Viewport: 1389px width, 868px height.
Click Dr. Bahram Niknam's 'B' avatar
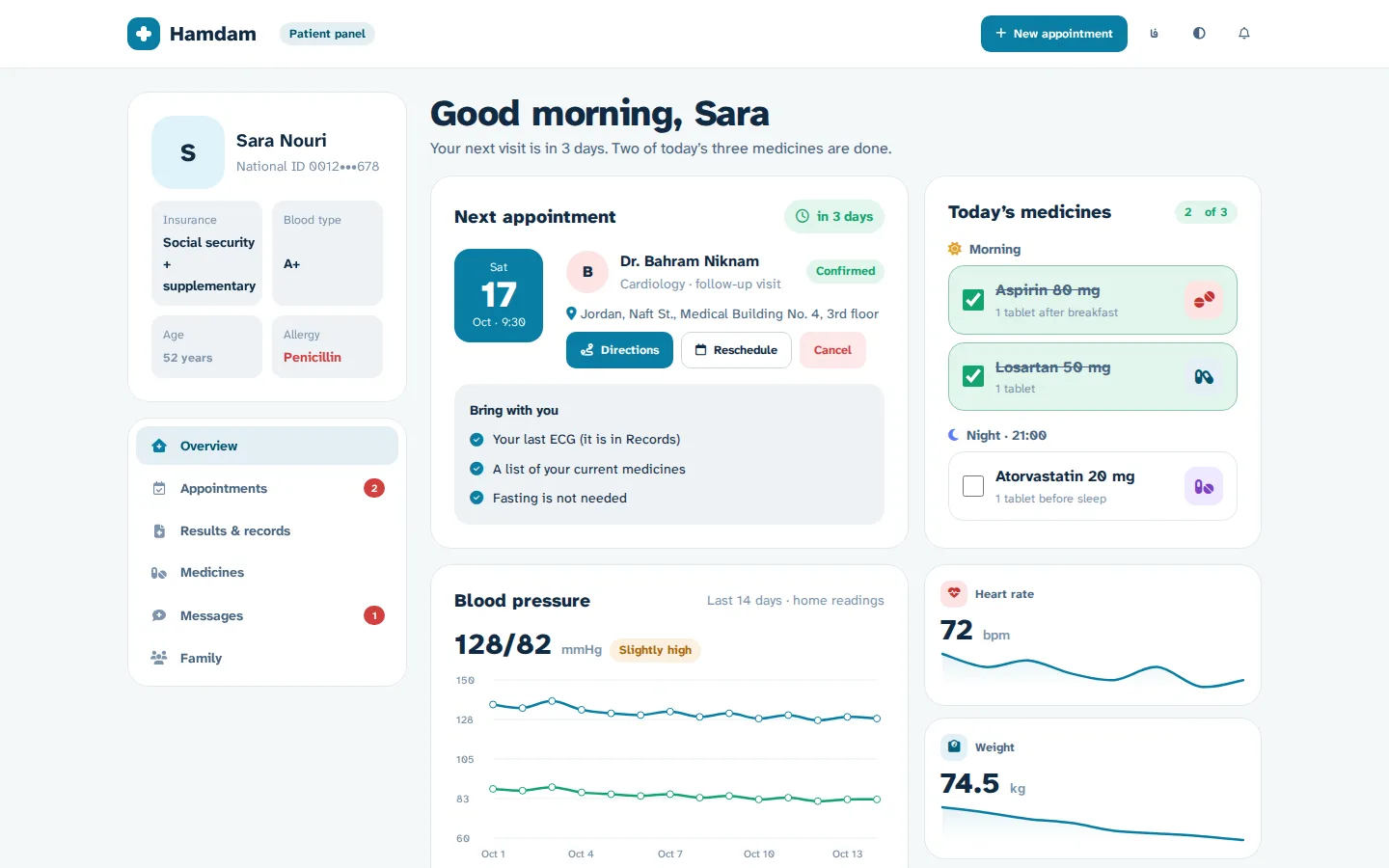tap(587, 272)
